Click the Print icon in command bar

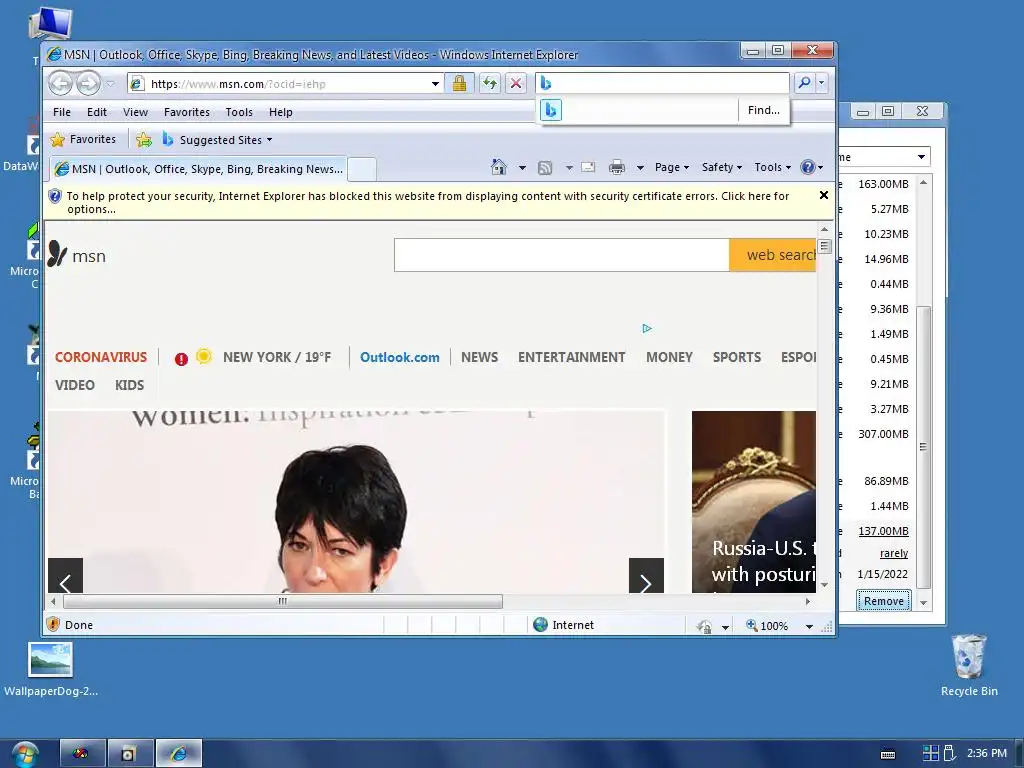coord(616,168)
